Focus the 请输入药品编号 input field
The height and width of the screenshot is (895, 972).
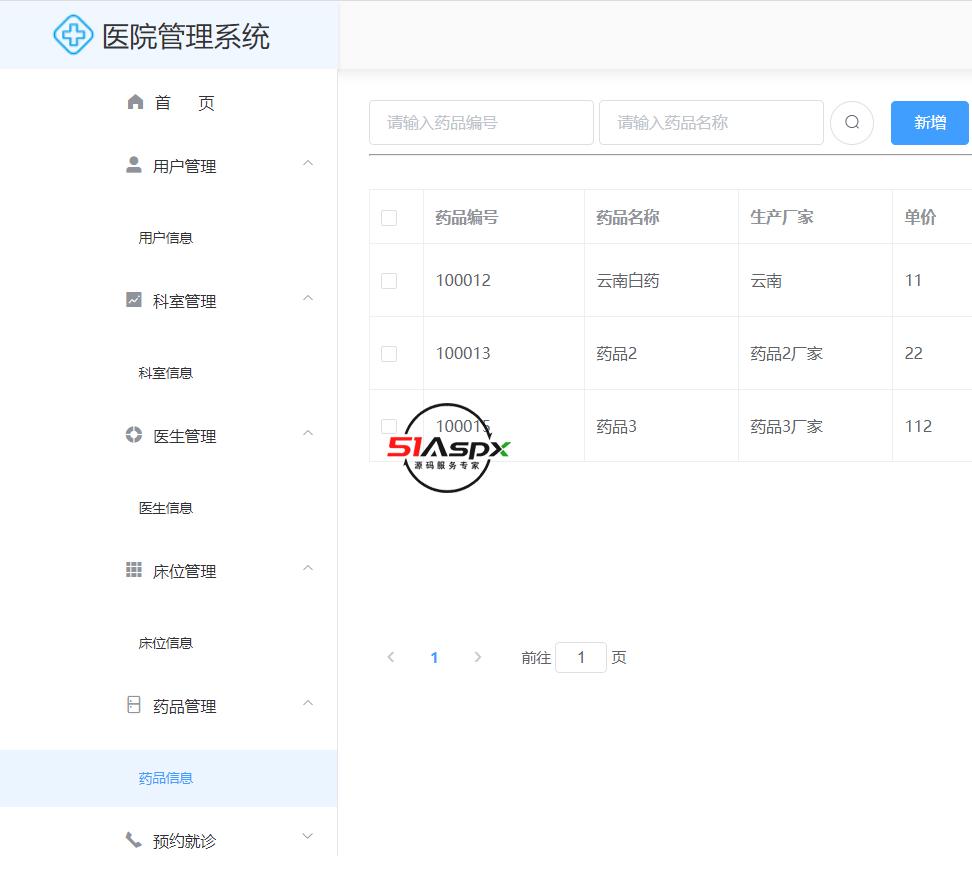(x=481, y=123)
